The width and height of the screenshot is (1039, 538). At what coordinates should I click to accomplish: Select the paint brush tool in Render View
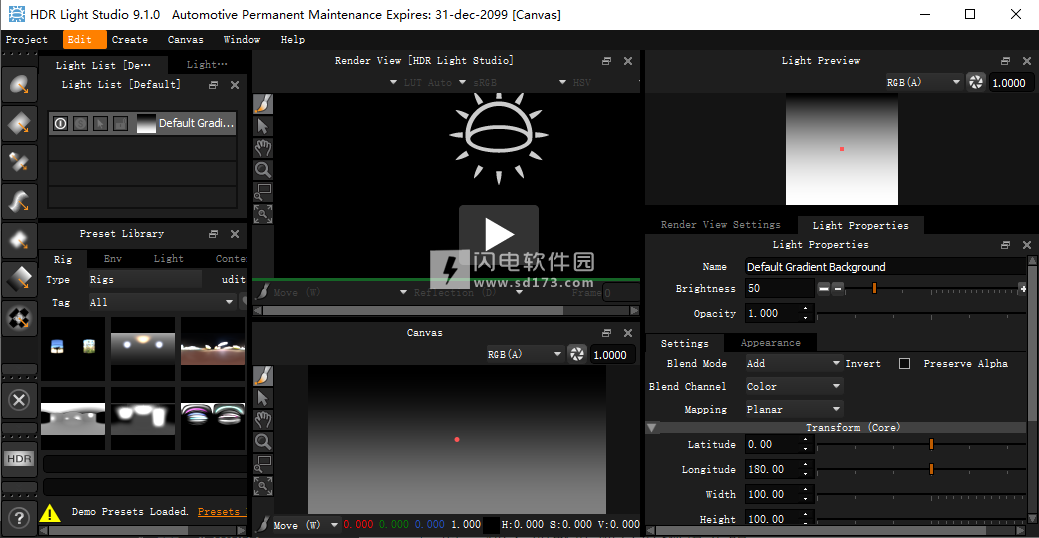point(263,103)
